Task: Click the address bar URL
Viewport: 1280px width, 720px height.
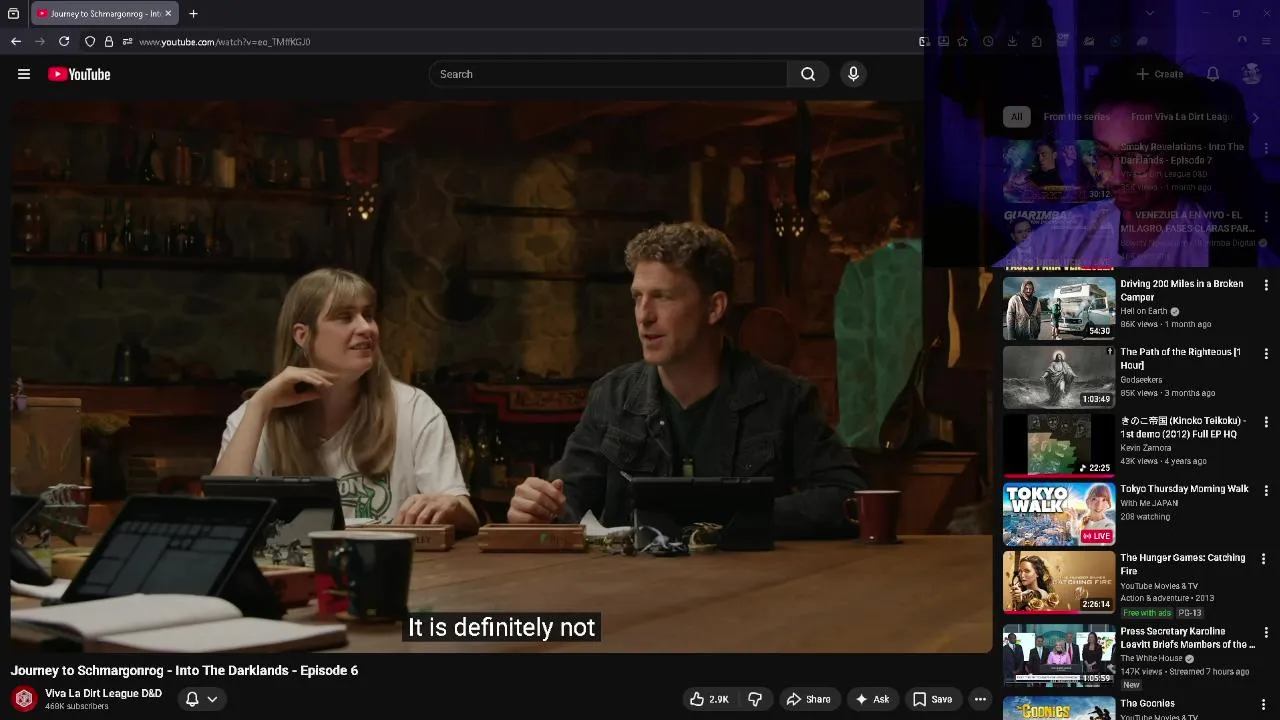Action: pyautogui.click(x=225, y=42)
